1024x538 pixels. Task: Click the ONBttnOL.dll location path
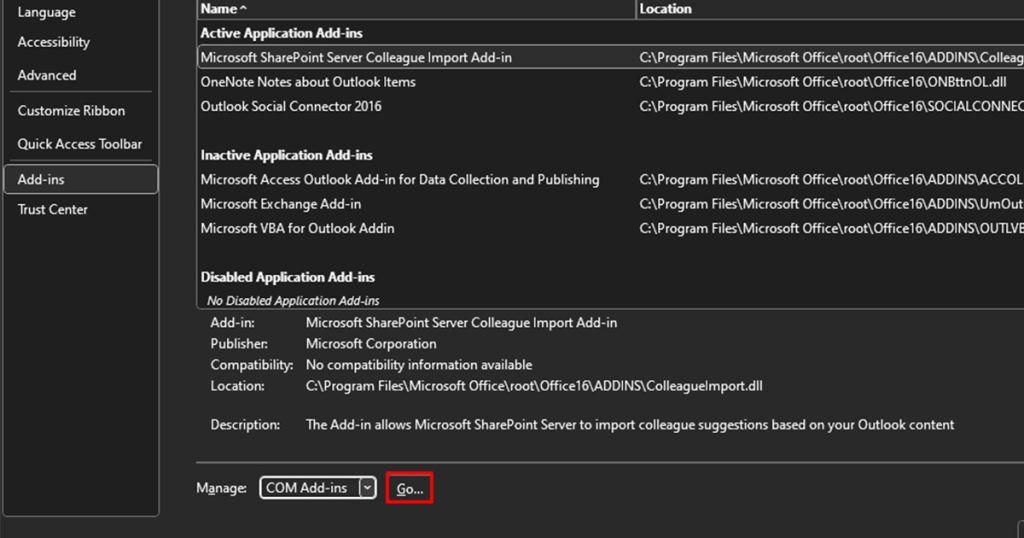(823, 82)
